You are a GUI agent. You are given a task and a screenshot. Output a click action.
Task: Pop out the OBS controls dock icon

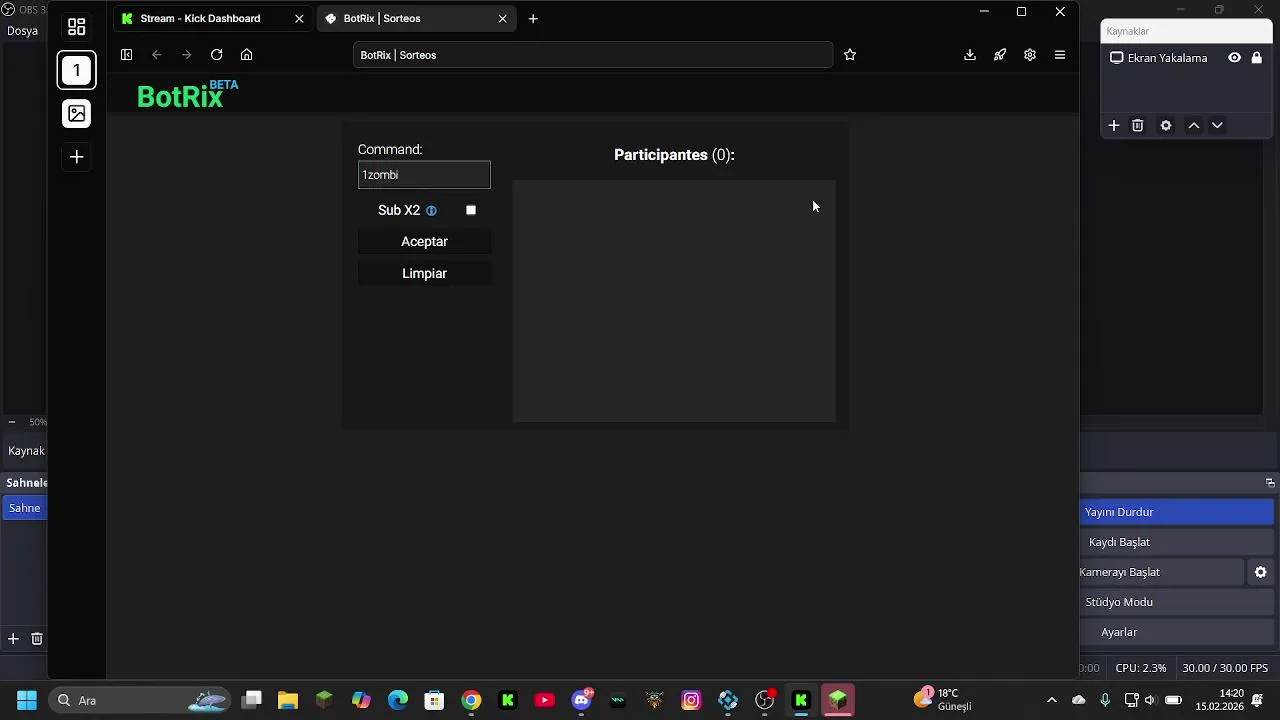coord(1270,483)
